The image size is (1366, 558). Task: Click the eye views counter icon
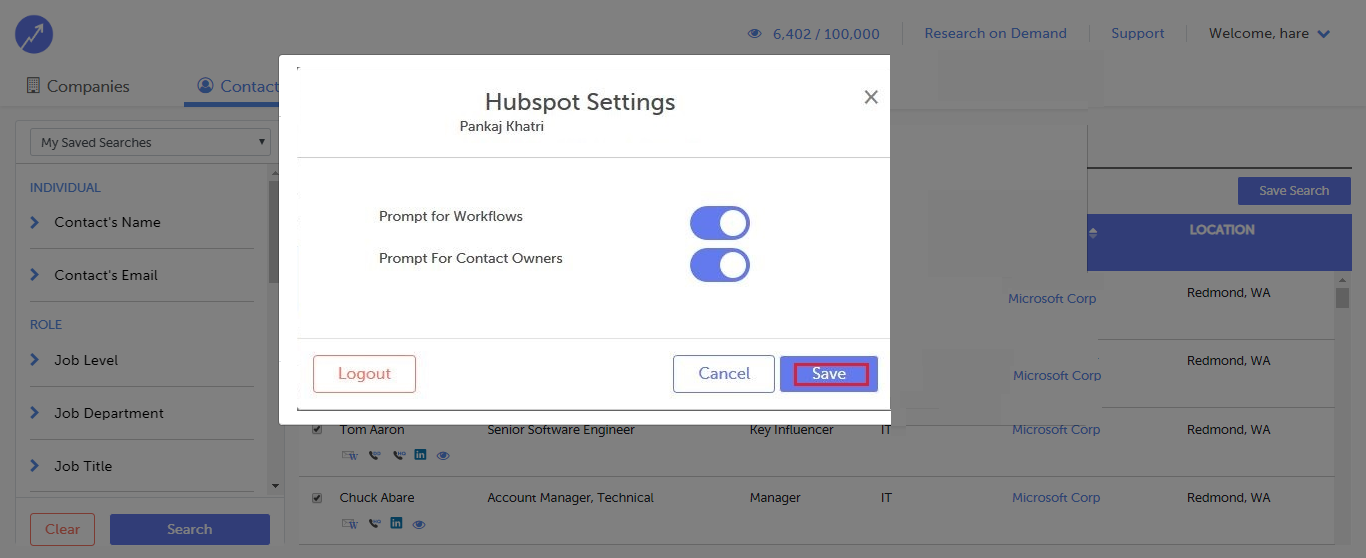[x=755, y=34]
